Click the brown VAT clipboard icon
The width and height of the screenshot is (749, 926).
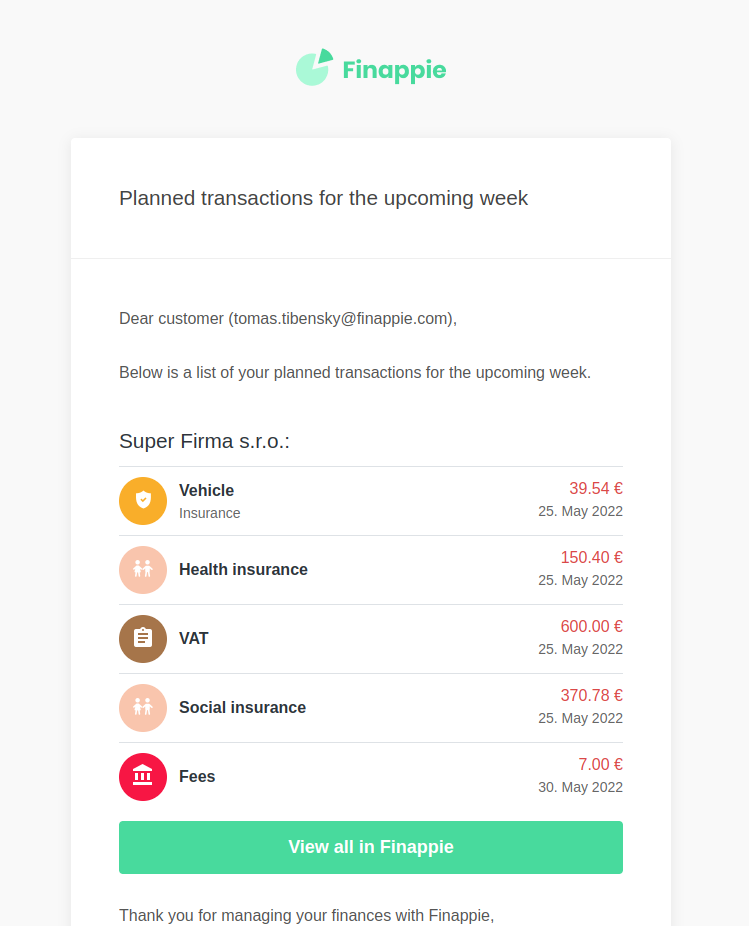click(143, 639)
